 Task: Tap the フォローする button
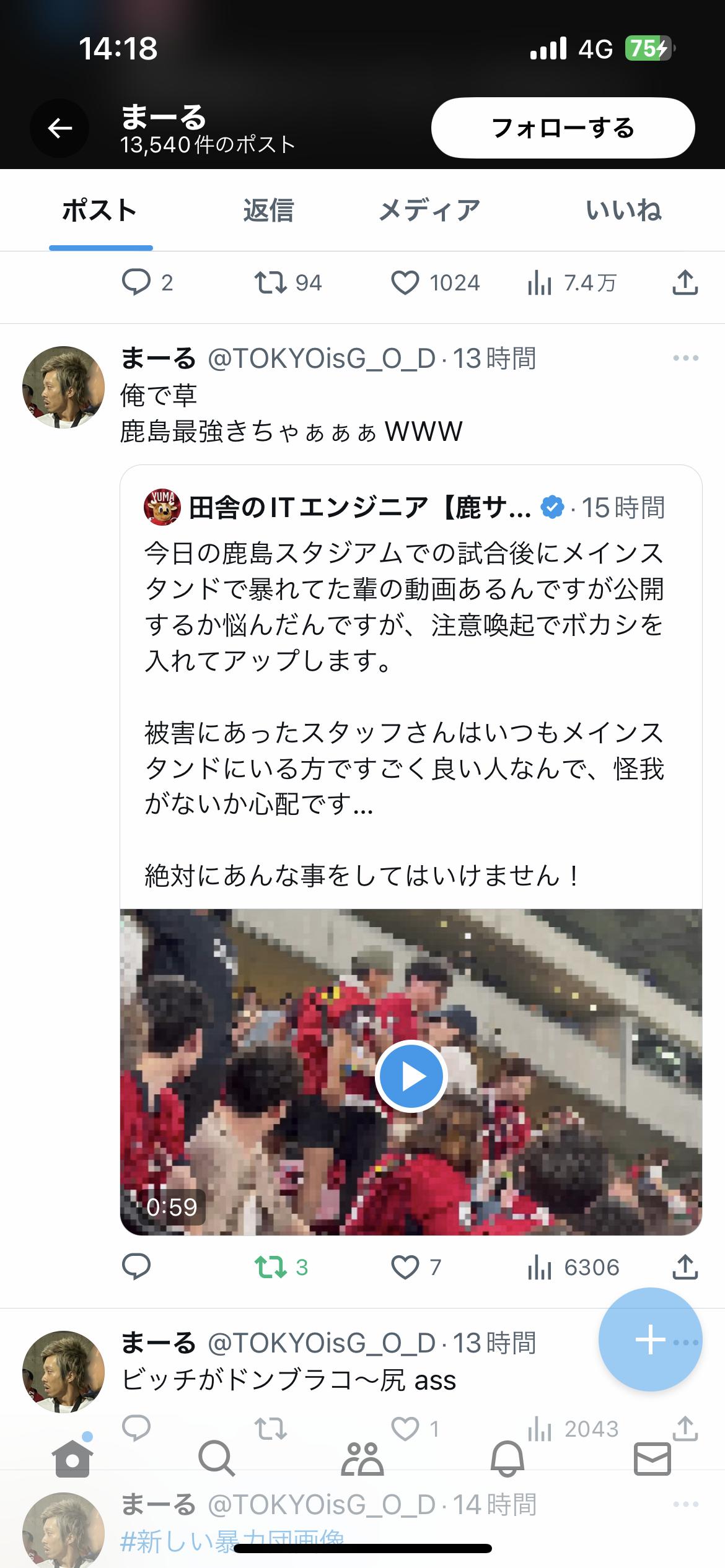pyautogui.click(x=563, y=128)
